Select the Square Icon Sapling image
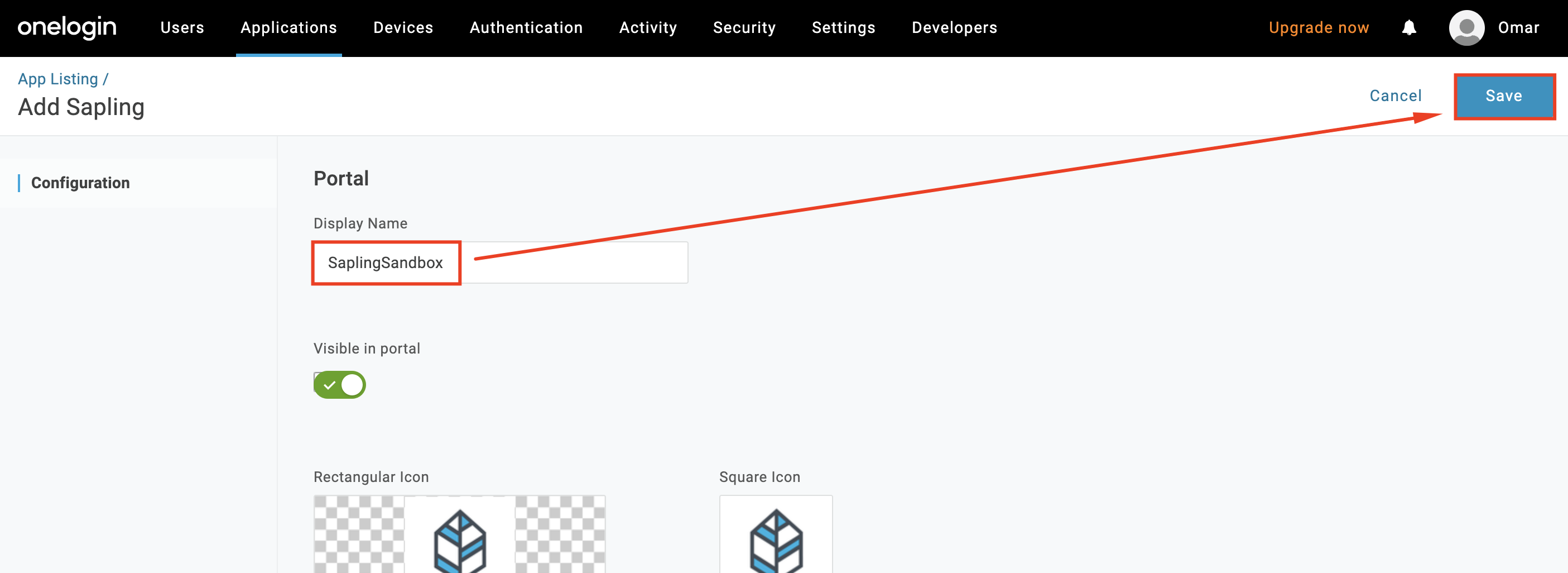1568x573 pixels. coord(776,536)
